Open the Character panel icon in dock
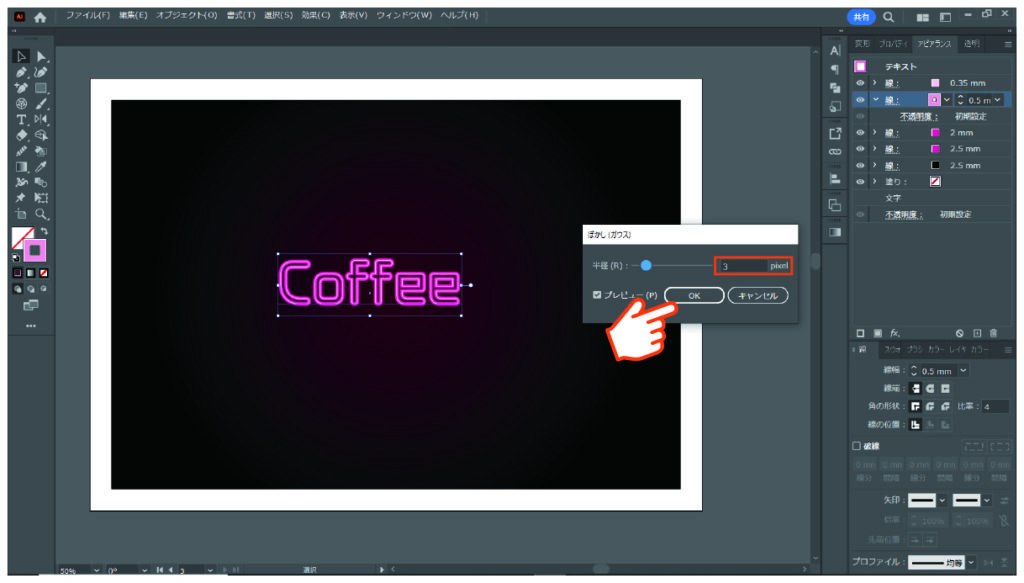The image size is (1024, 583). coord(835,51)
